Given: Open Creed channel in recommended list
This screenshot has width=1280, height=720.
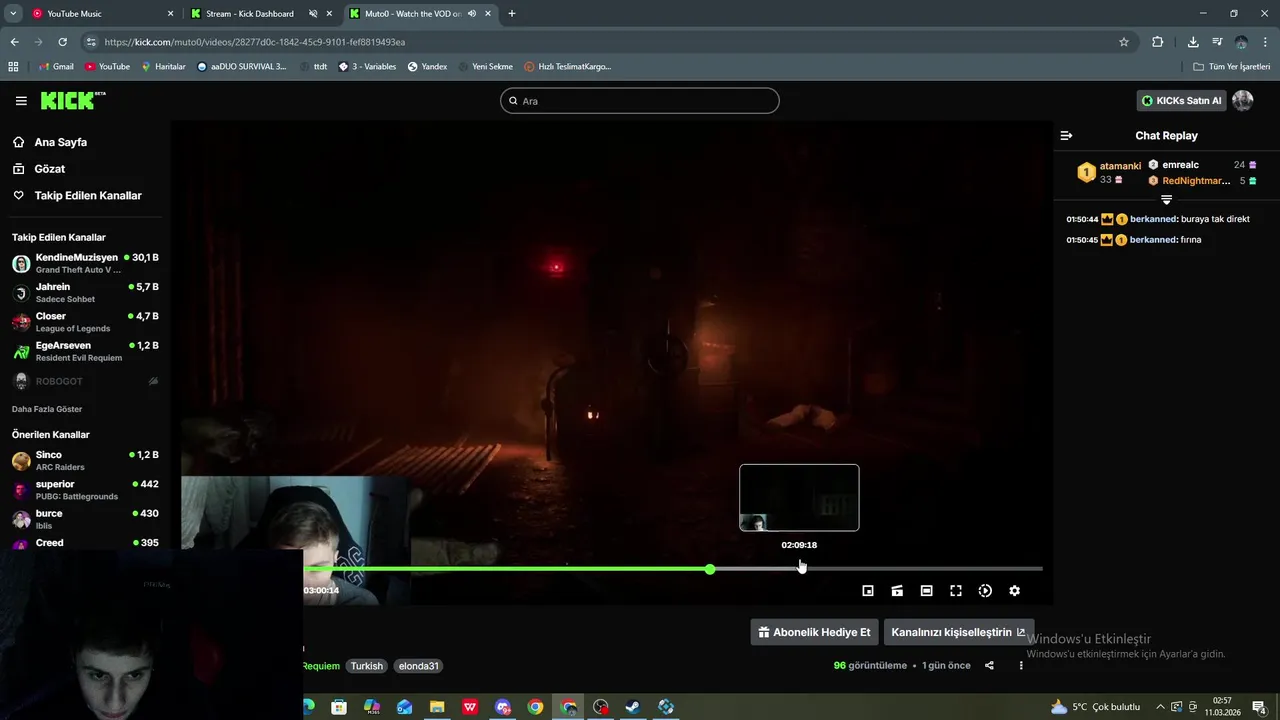Looking at the screenshot, I should (85, 543).
